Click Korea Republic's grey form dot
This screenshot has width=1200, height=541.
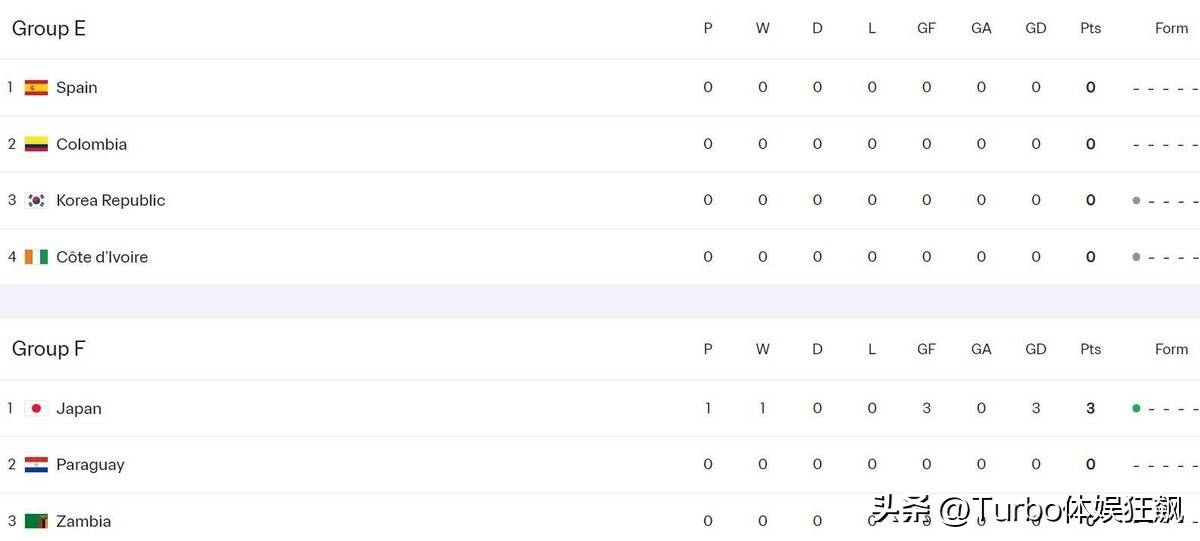(x=1136, y=200)
